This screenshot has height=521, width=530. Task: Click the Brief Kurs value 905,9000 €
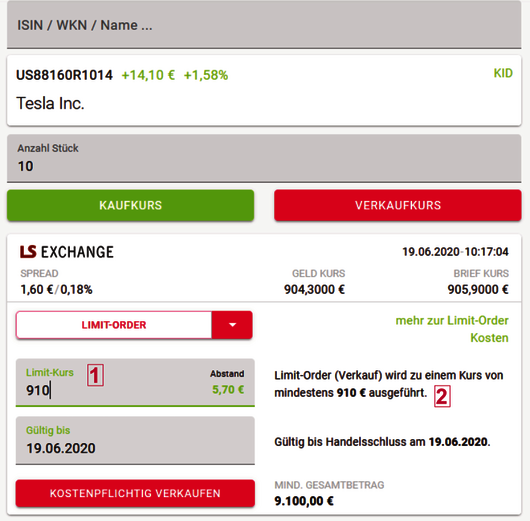478,289
